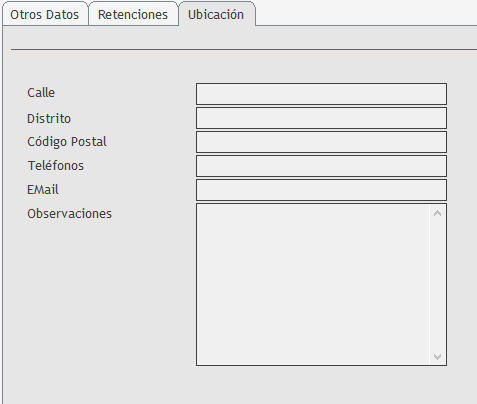477x404 pixels.
Task: Click the Código Postal label
Action: tap(67, 142)
